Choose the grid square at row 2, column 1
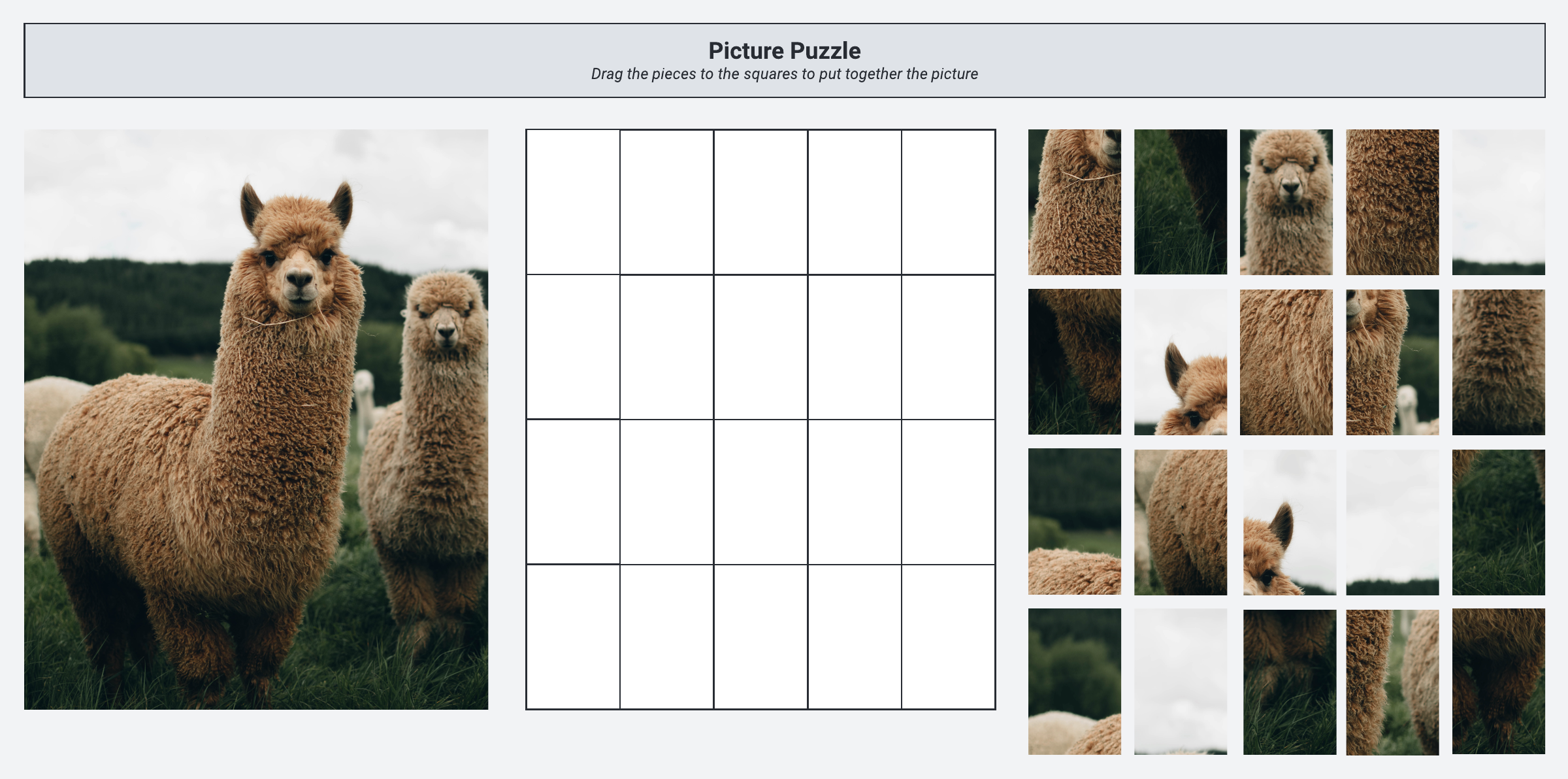Screen dimensions: 1568x779 (x=573, y=347)
